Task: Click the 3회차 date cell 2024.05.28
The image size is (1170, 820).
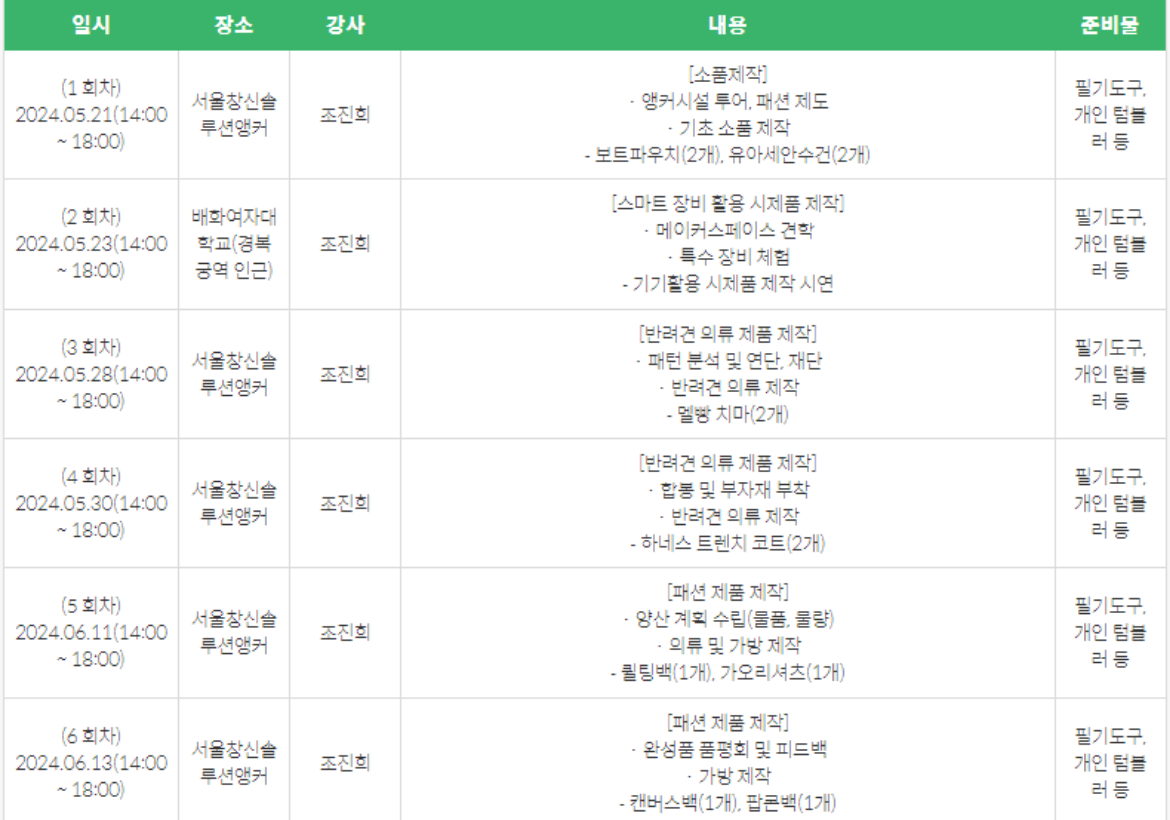Action: coord(91,374)
